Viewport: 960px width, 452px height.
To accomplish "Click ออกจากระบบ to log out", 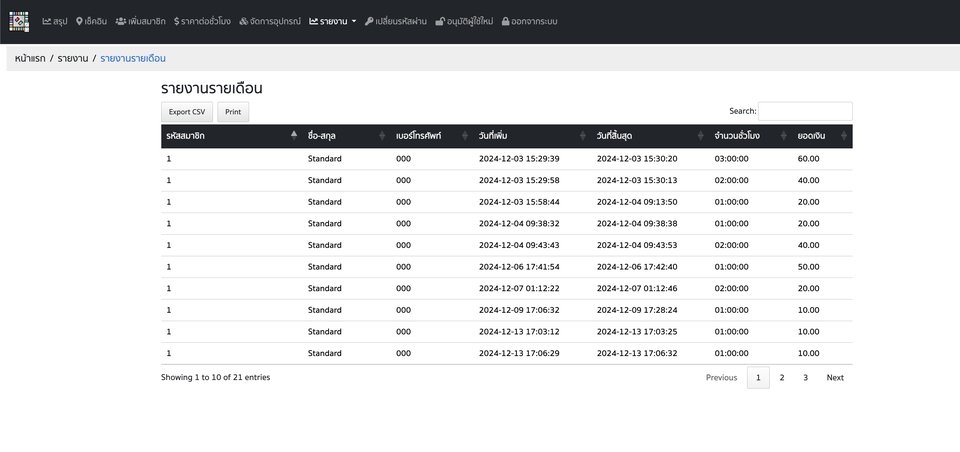I will [530, 21].
